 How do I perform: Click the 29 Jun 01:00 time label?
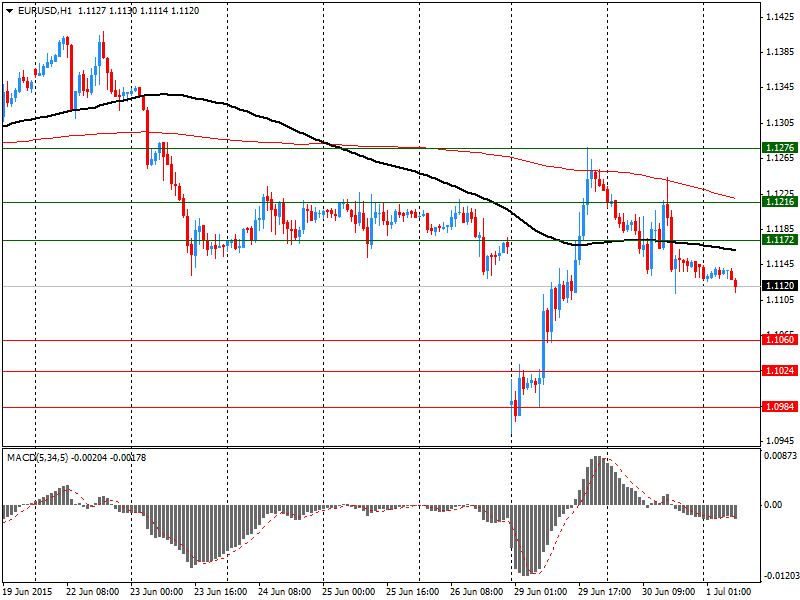coord(540,592)
